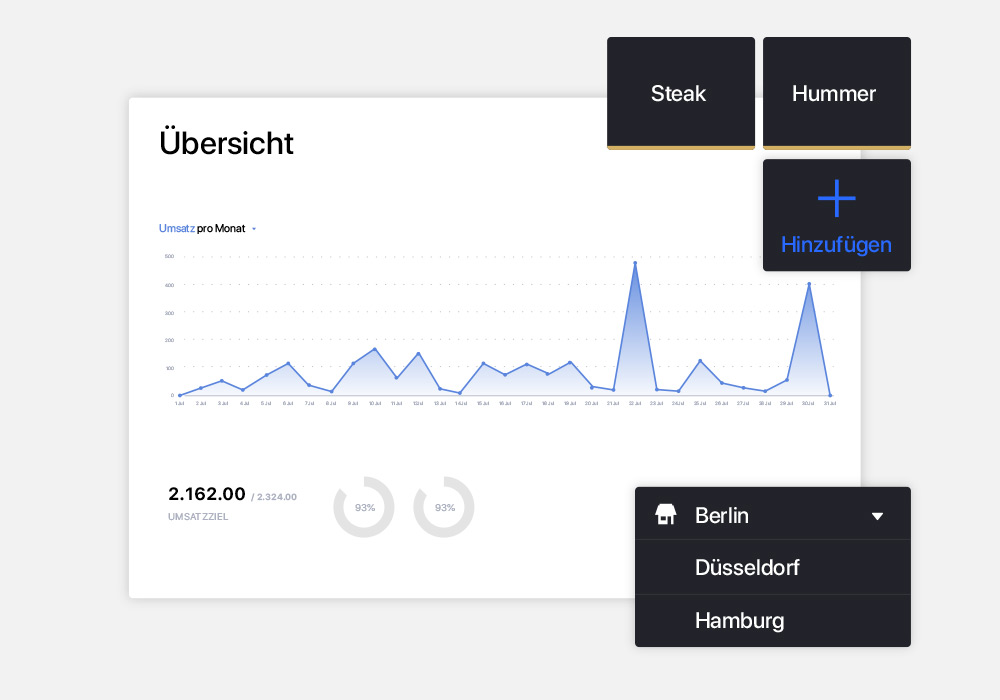Select the Hummer tile

coord(837,93)
